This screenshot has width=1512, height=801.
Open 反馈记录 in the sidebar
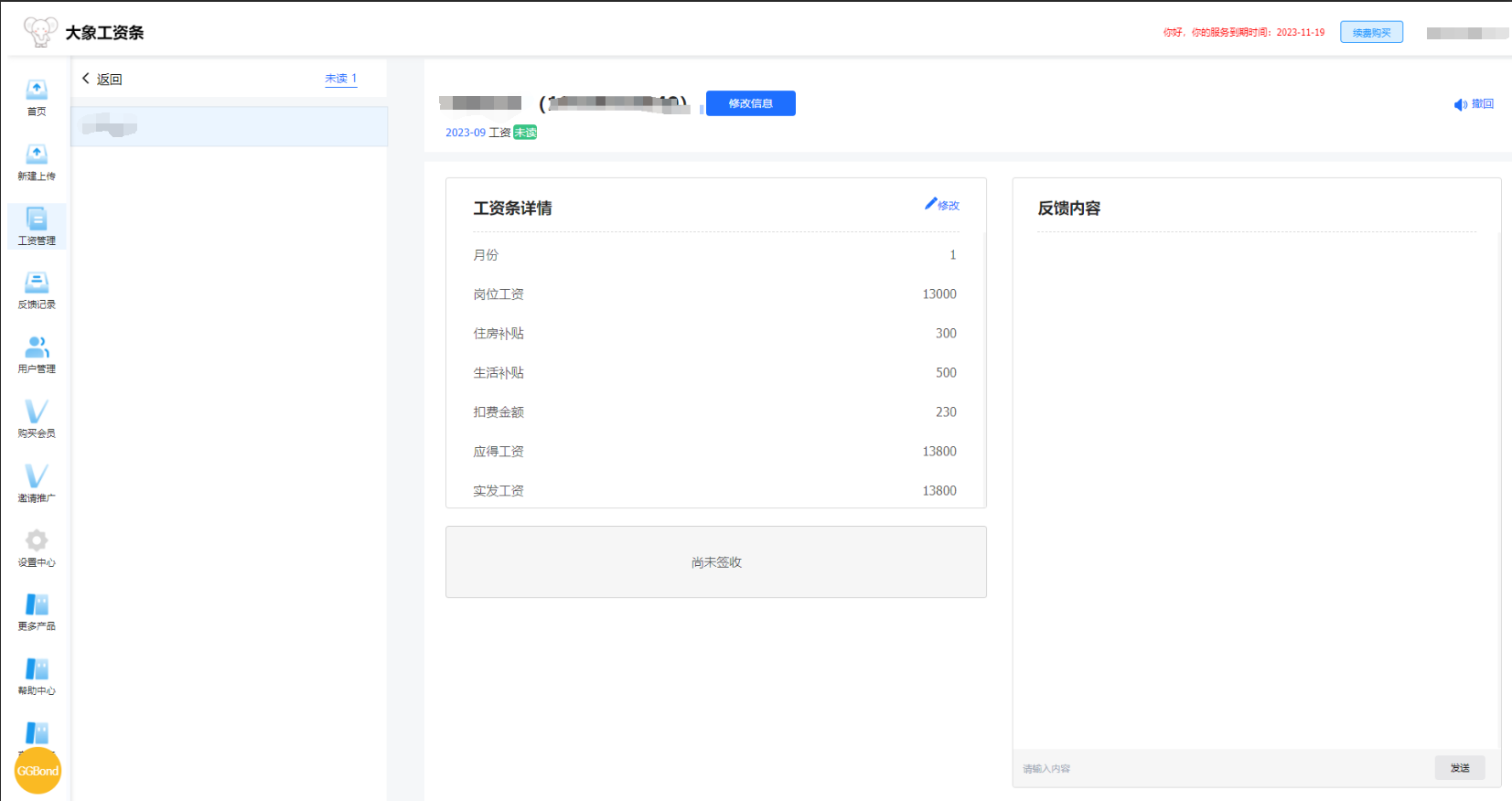tap(37, 291)
